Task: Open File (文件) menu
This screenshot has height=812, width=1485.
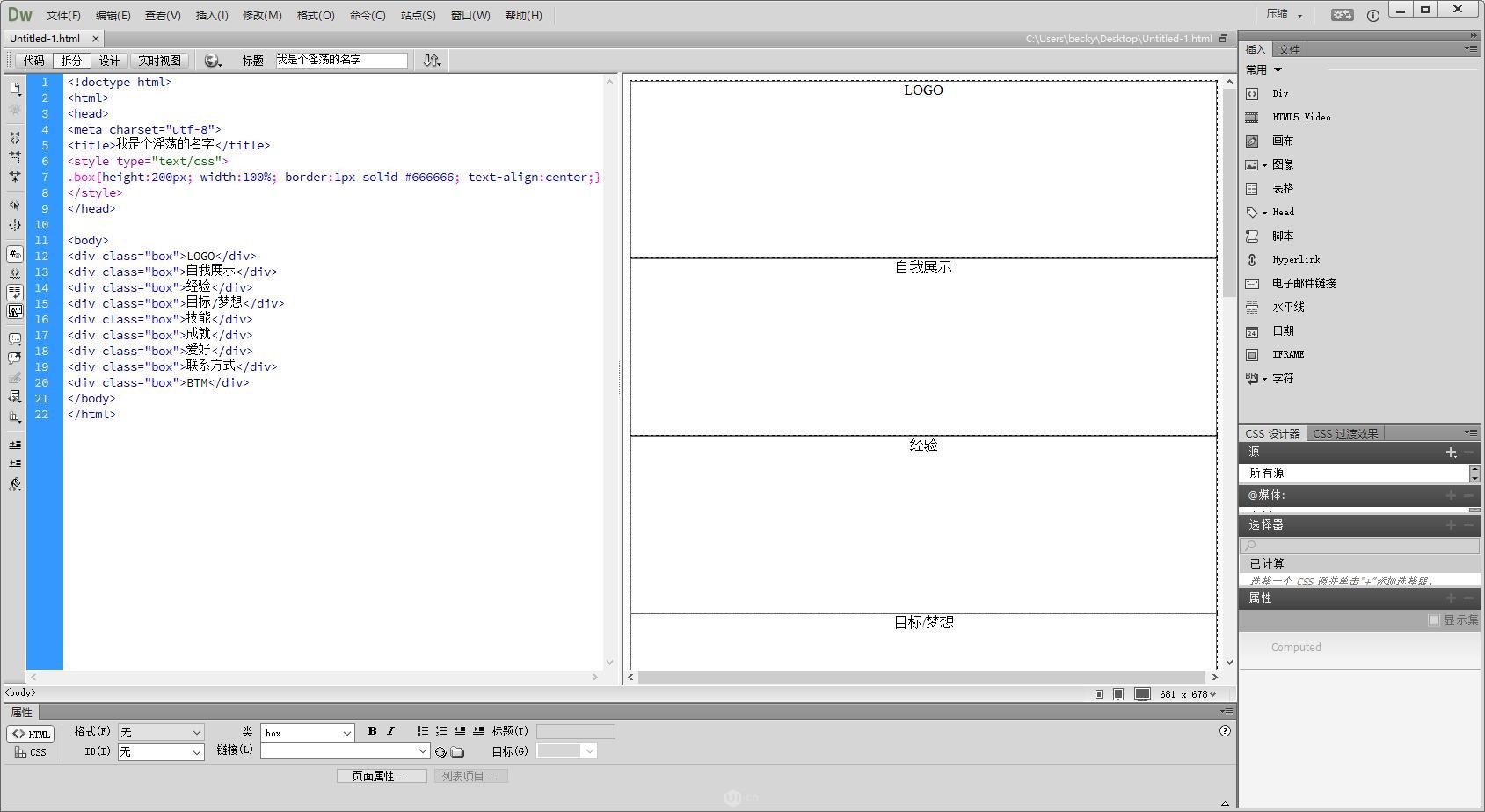Action: point(63,15)
